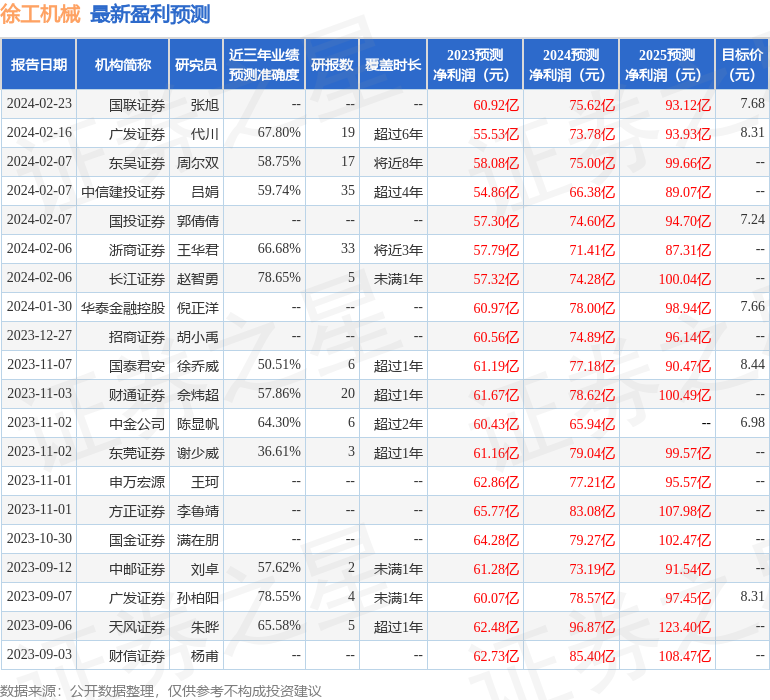Click the 研报数 column header
770x700 pixels.
click(x=332, y=64)
